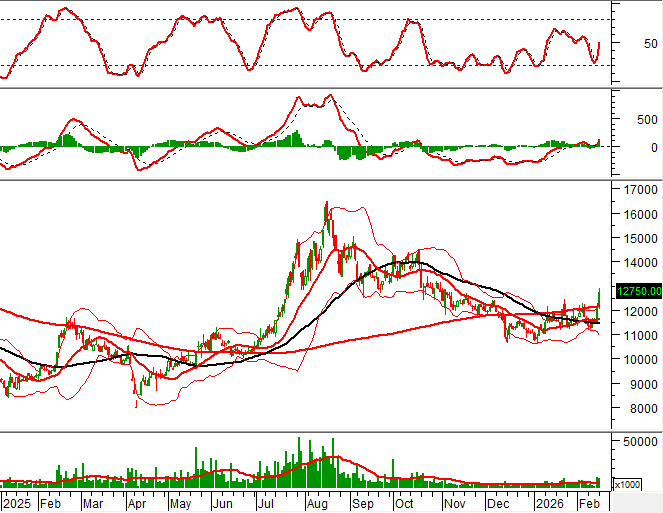Click the x1000 volume scale label
This screenshot has width=663, height=513.
tap(627, 484)
